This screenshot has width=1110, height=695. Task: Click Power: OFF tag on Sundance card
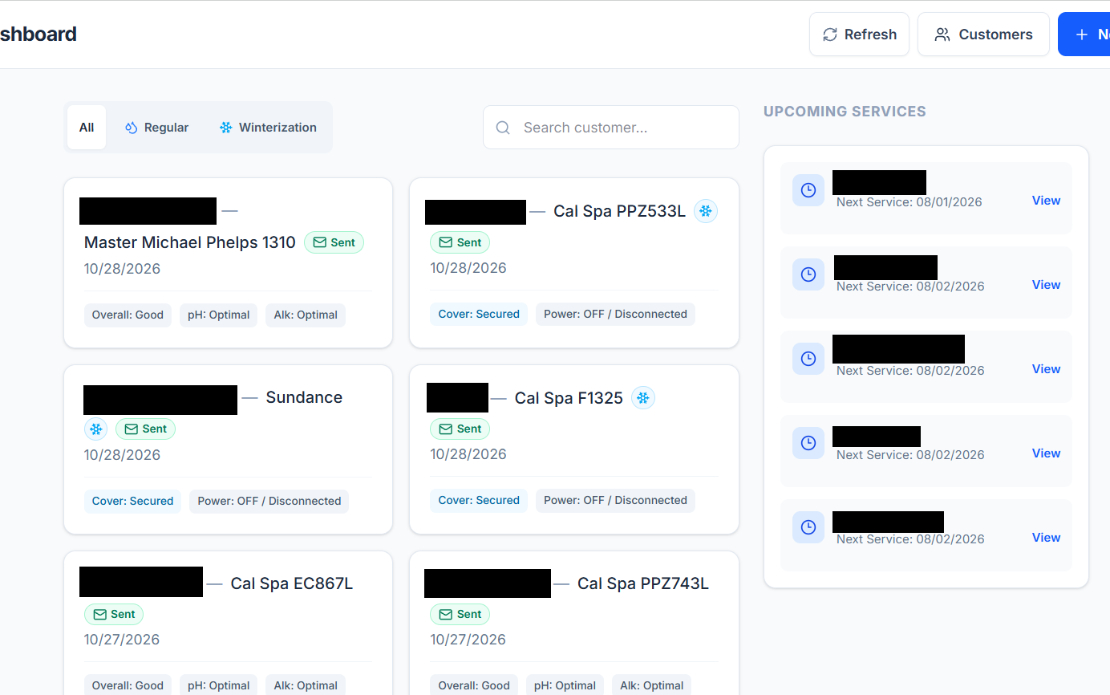click(x=269, y=501)
